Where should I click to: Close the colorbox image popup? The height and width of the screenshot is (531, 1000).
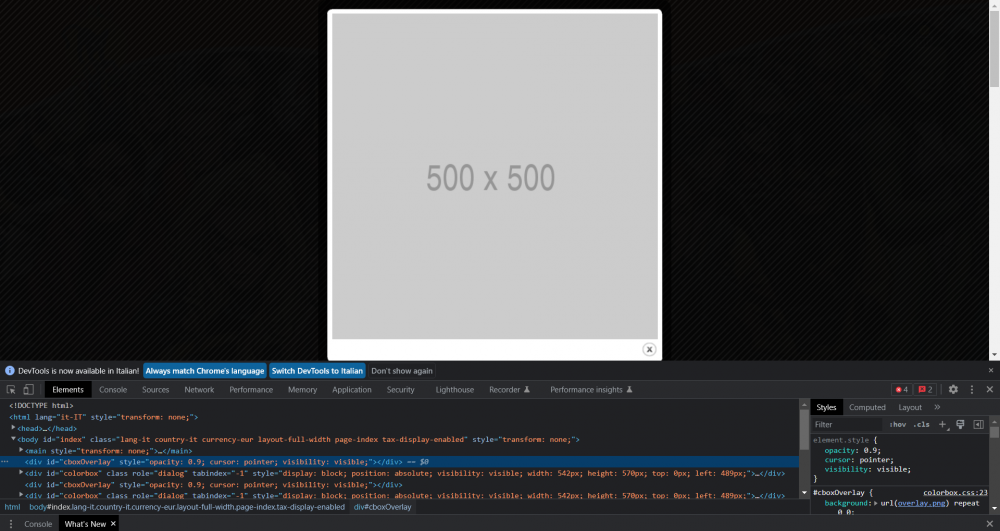click(649, 349)
